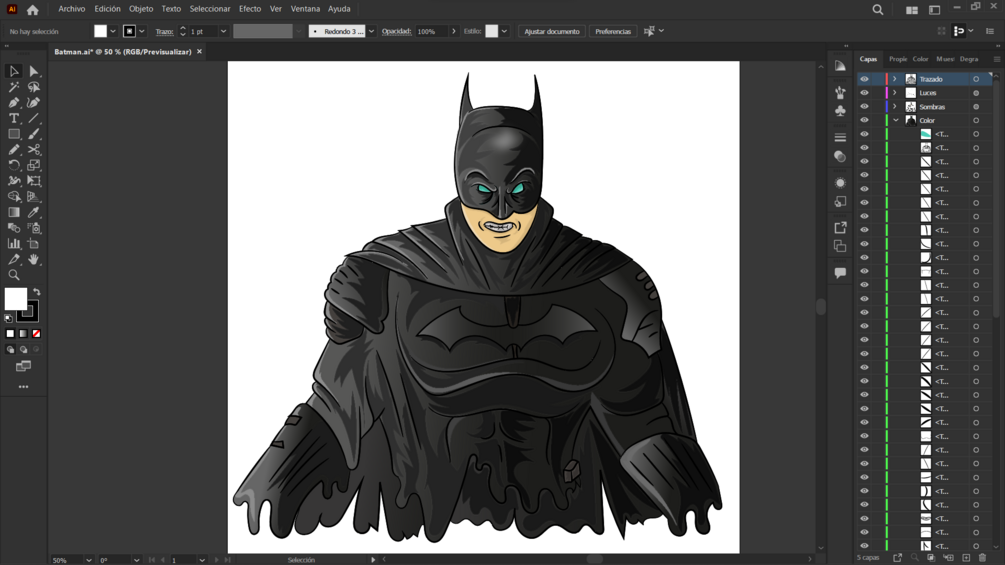1005x565 pixels.
Task: Choose the Scissors tool
Action: [33, 150]
